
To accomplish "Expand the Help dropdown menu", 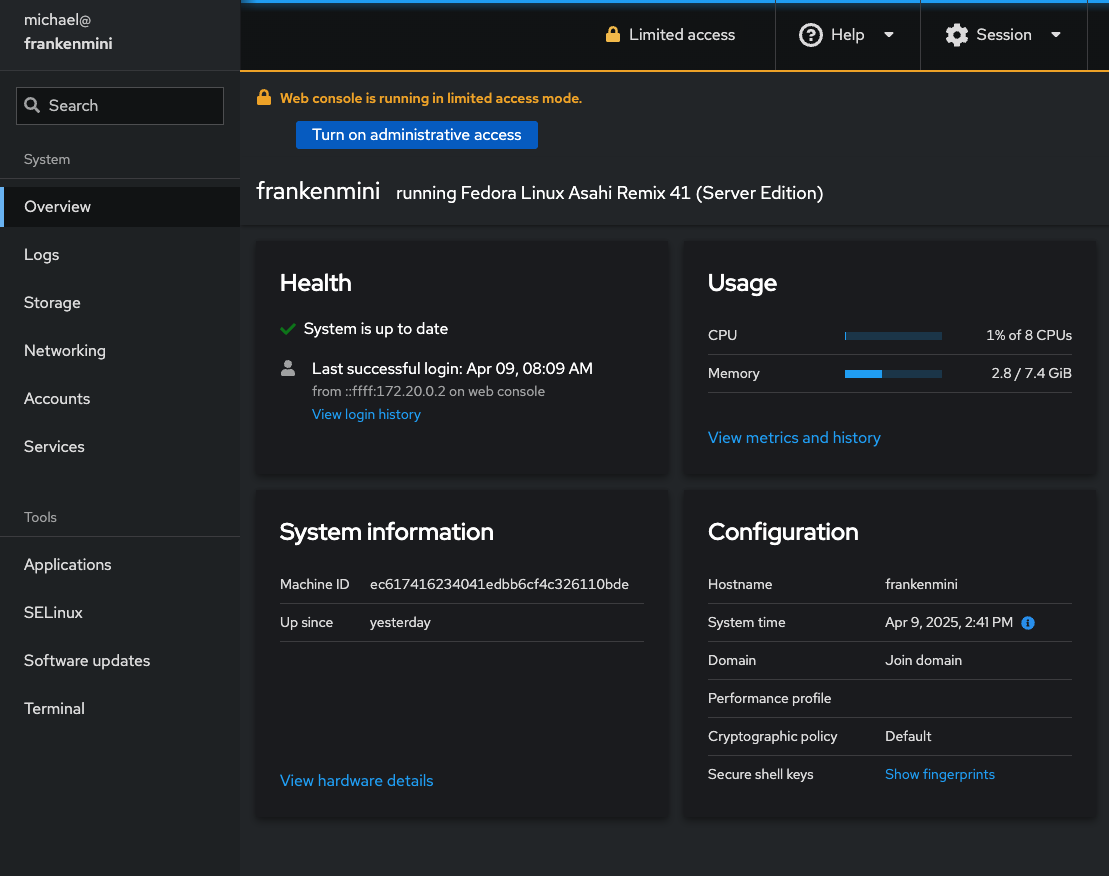I will 888,35.
